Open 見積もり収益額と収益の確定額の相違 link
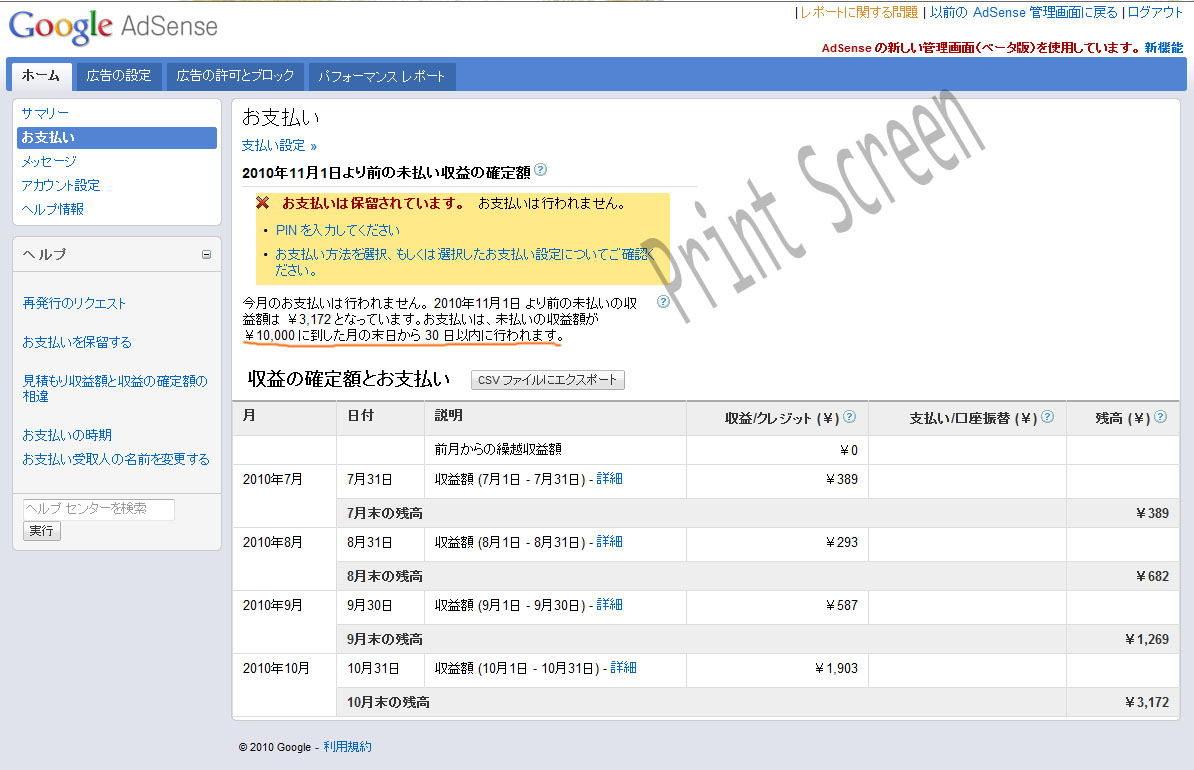Screen dimensions: 1194x770 tap(114, 388)
